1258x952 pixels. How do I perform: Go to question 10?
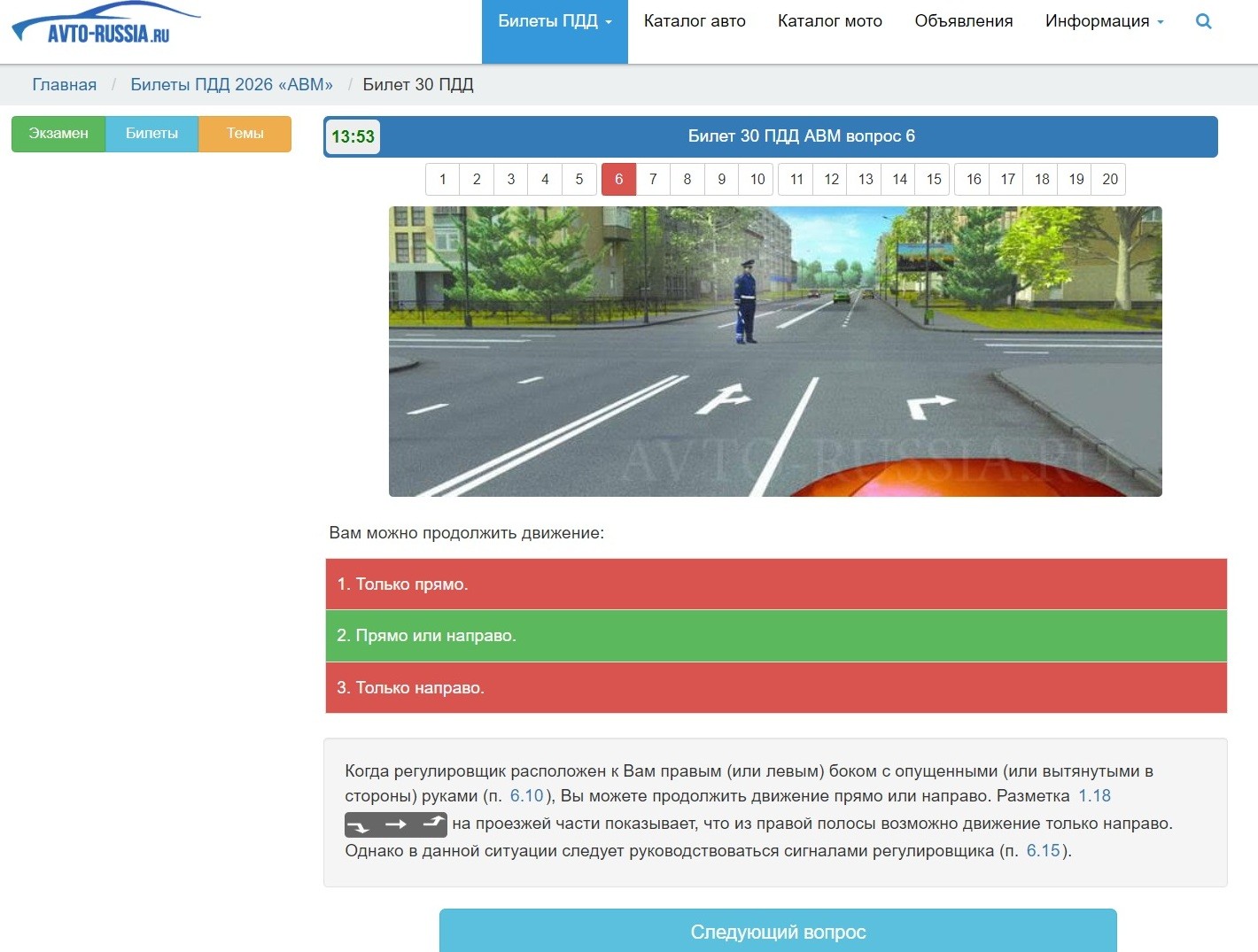click(757, 179)
